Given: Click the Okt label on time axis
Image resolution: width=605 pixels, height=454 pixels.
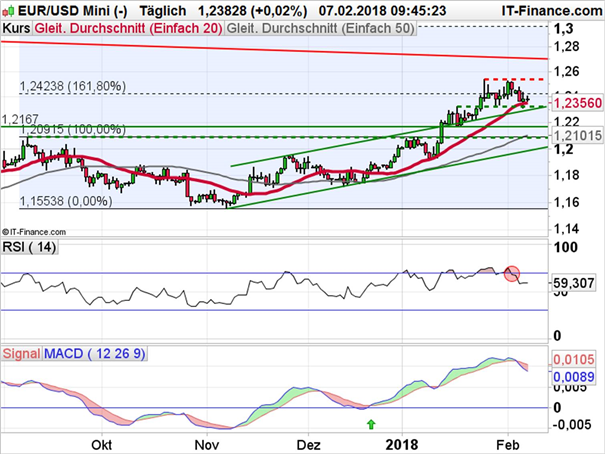Looking at the screenshot, I should pyautogui.click(x=102, y=445).
